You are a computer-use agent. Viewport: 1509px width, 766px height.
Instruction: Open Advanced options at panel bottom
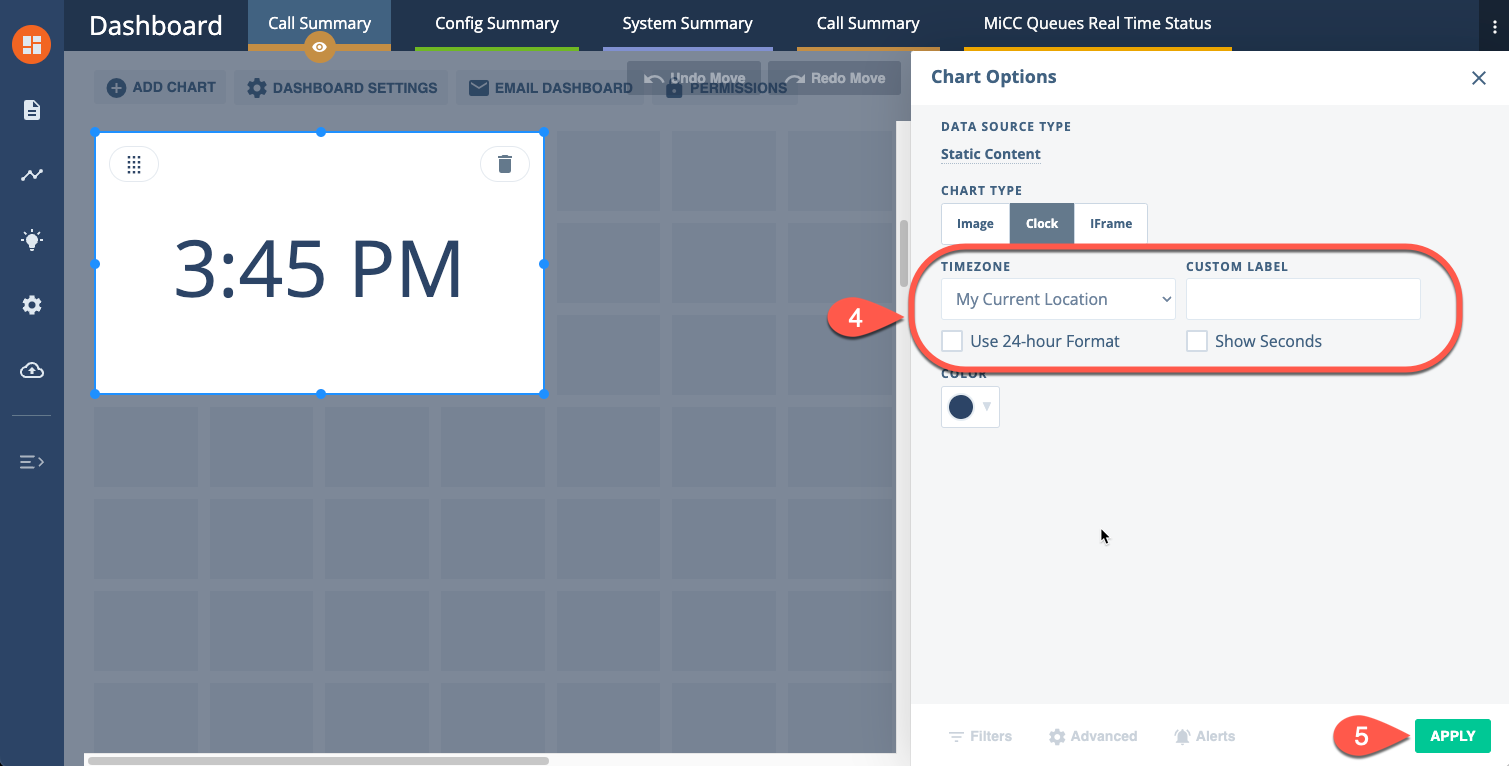(1093, 736)
